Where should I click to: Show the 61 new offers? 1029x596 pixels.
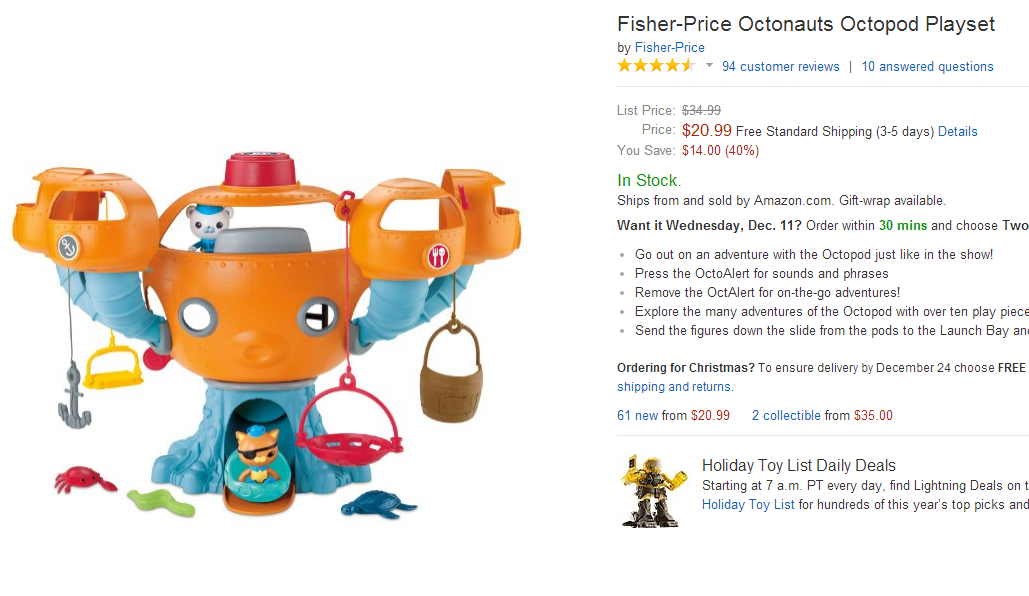coord(637,415)
